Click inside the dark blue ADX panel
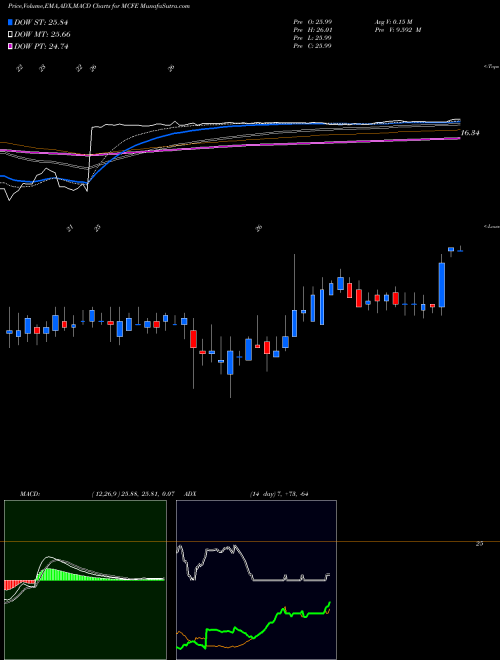500x660 pixels. pyautogui.click(x=256, y=580)
